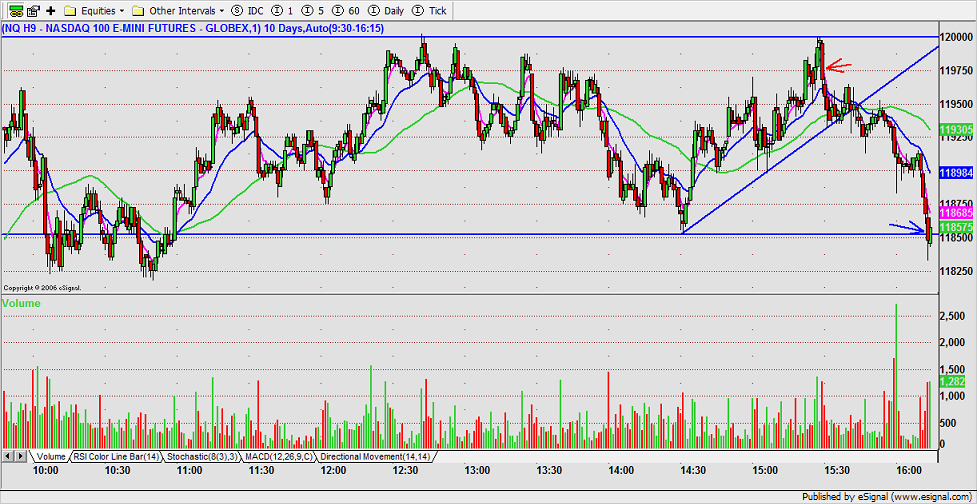Switch chart to Tick interval
Viewport: 977px width, 504px height.
[x=429, y=11]
